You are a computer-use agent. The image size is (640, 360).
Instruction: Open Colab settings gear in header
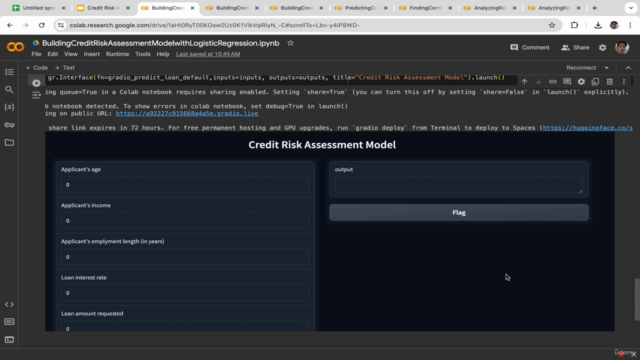coord(602,47)
